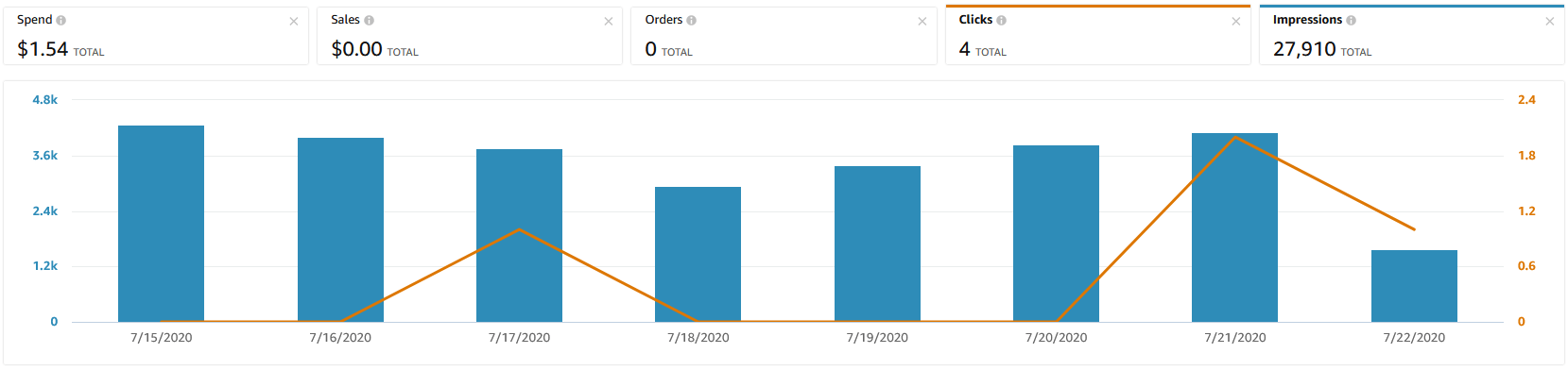Click the info icon next to Orders
This screenshot has height=370, width=1568.
pyautogui.click(x=691, y=20)
